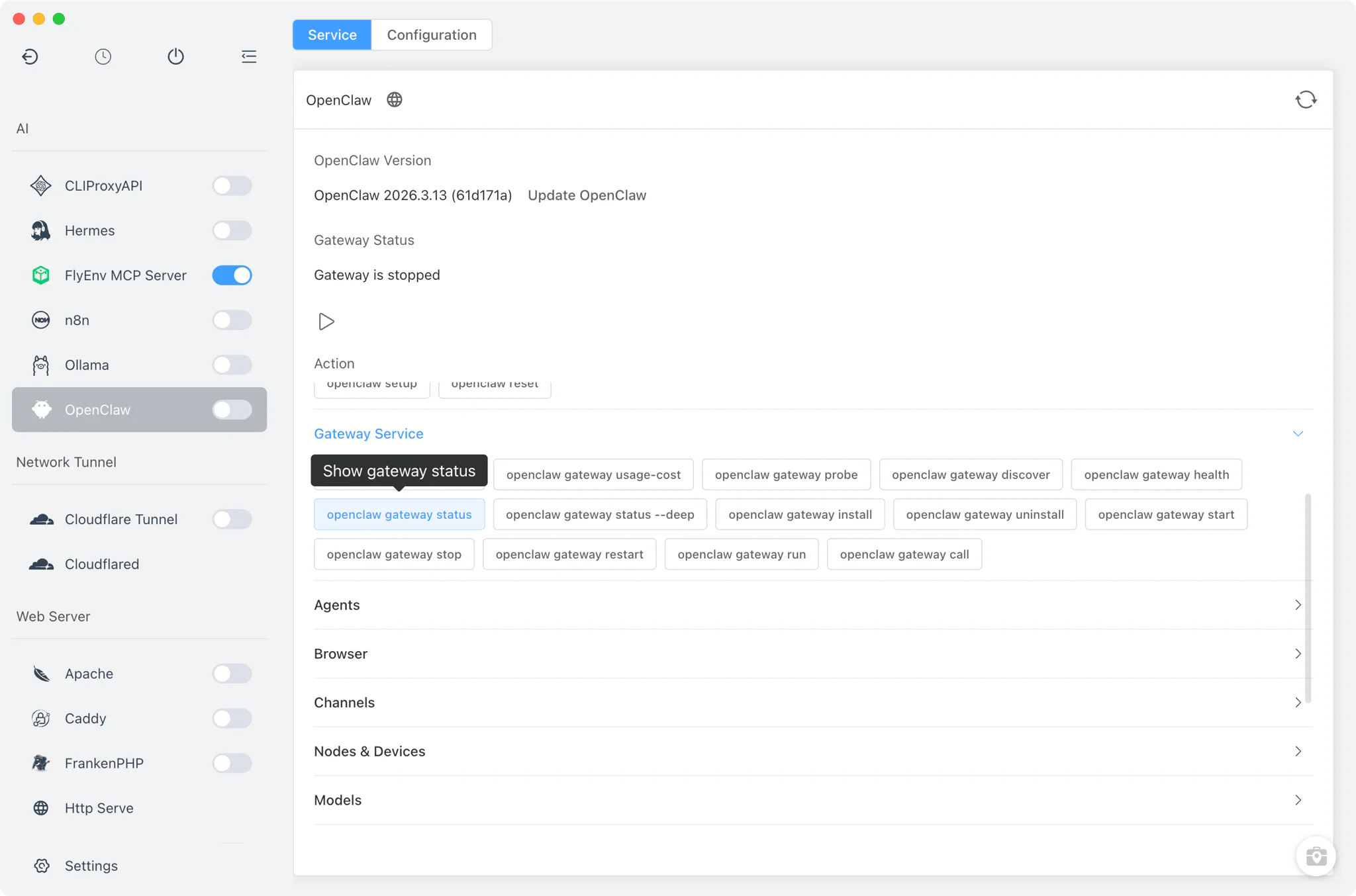
Task: Click the Cloudflare Tunnel cloud icon
Action: click(42, 519)
